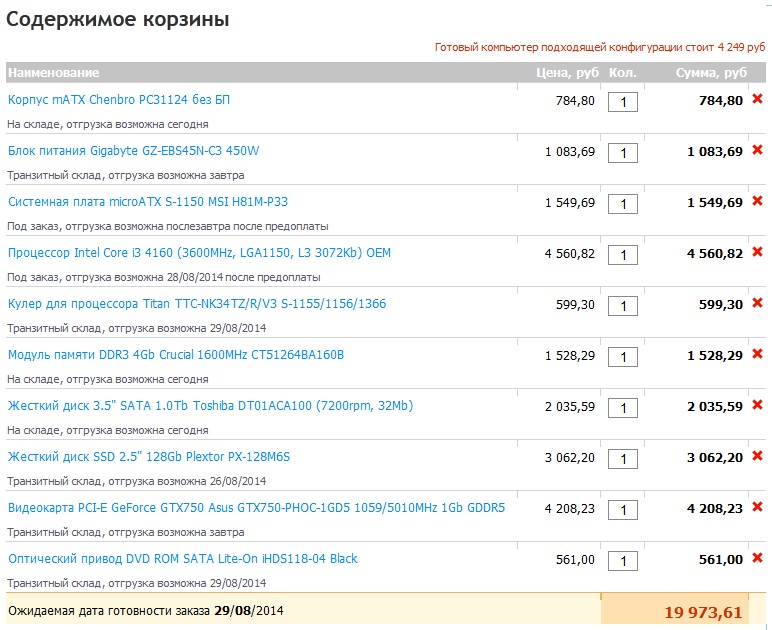Click the 'Наименование' column header
The image size is (772, 630).
tap(53, 73)
